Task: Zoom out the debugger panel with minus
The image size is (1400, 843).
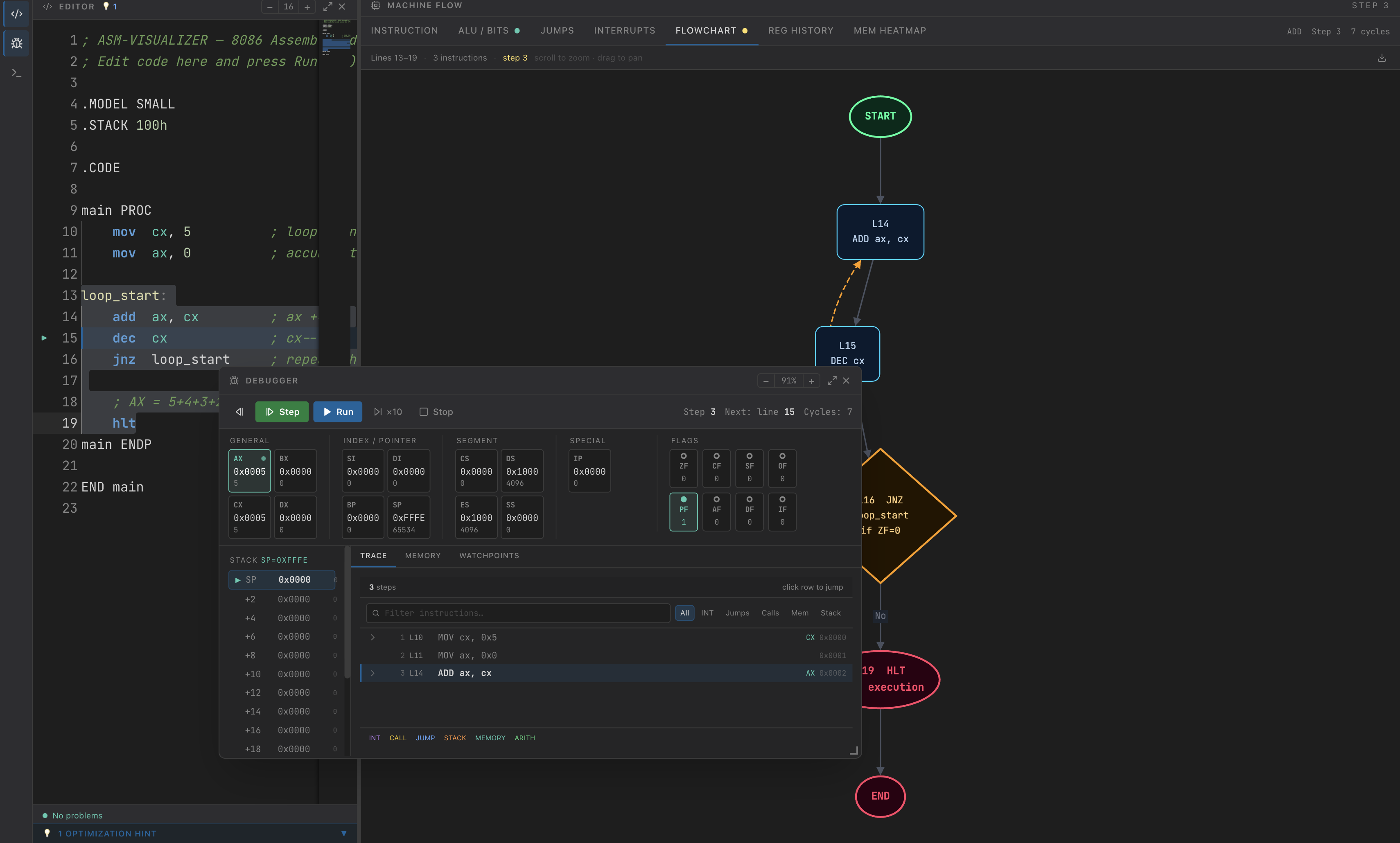Action: tap(766, 381)
